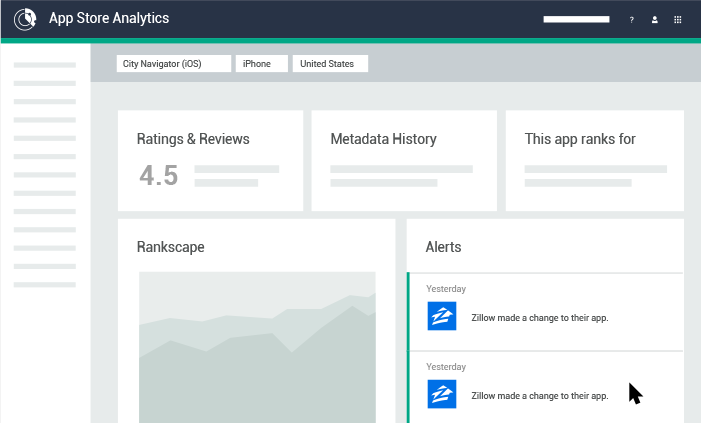Open the help question mark icon

631,20
